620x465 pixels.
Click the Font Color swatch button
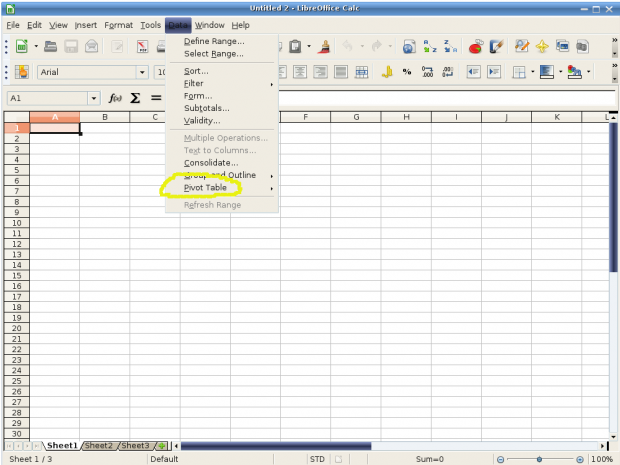pos(575,72)
